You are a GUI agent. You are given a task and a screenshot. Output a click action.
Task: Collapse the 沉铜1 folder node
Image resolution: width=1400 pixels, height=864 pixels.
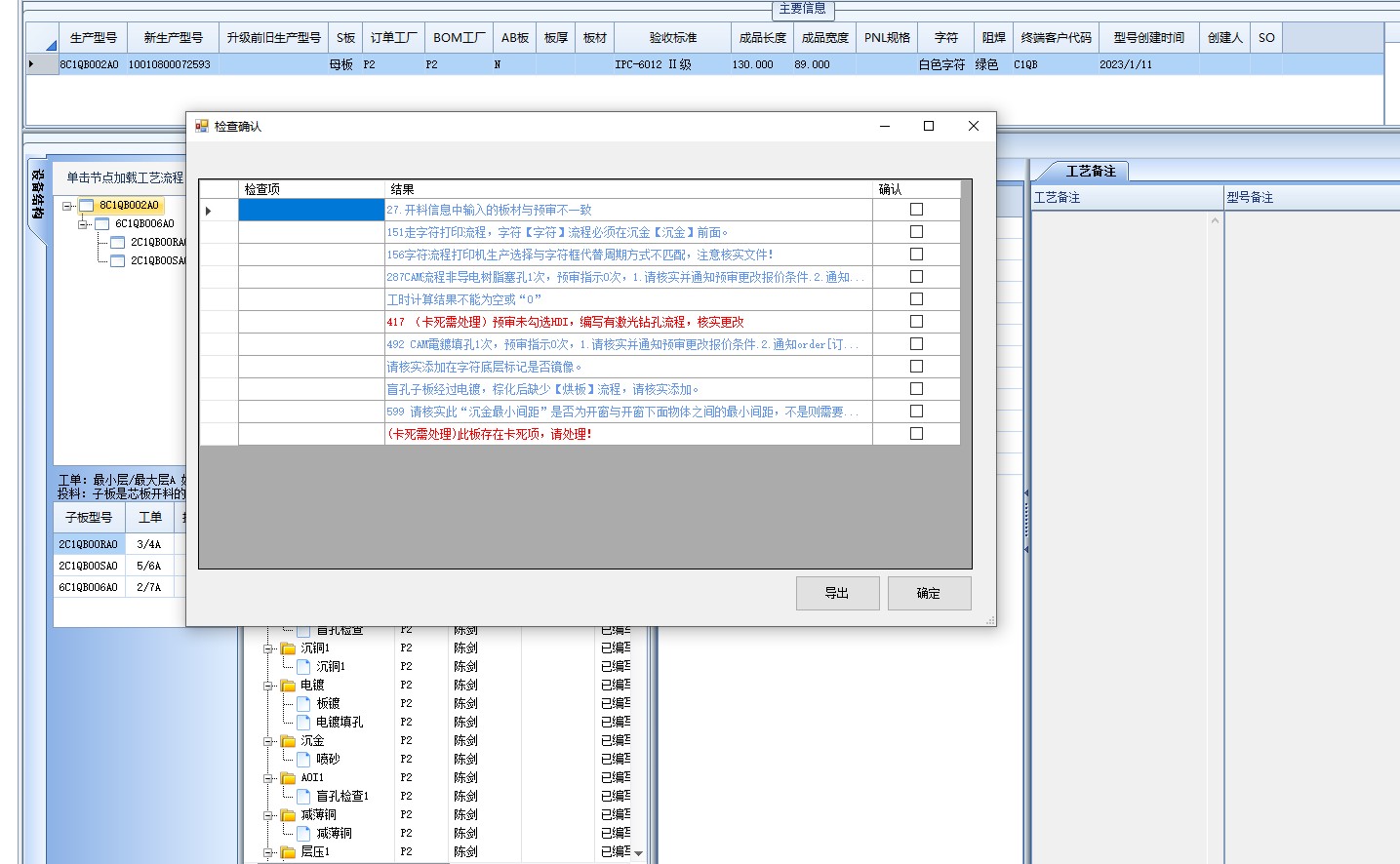268,648
